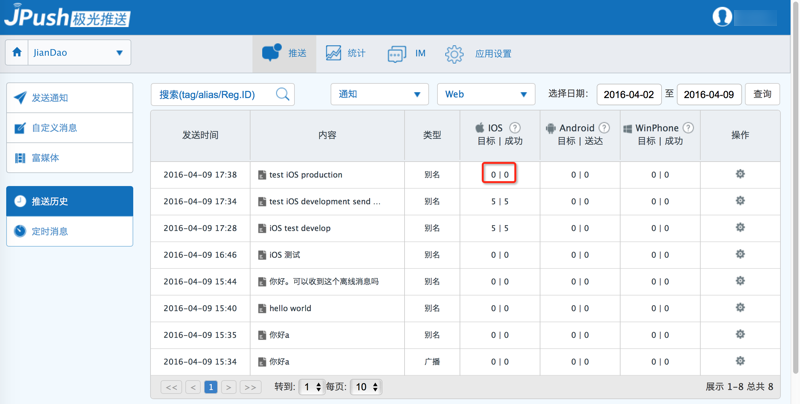Open the user avatar menu
The height and width of the screenshot is (404, 800).
[x=722, y=17]
